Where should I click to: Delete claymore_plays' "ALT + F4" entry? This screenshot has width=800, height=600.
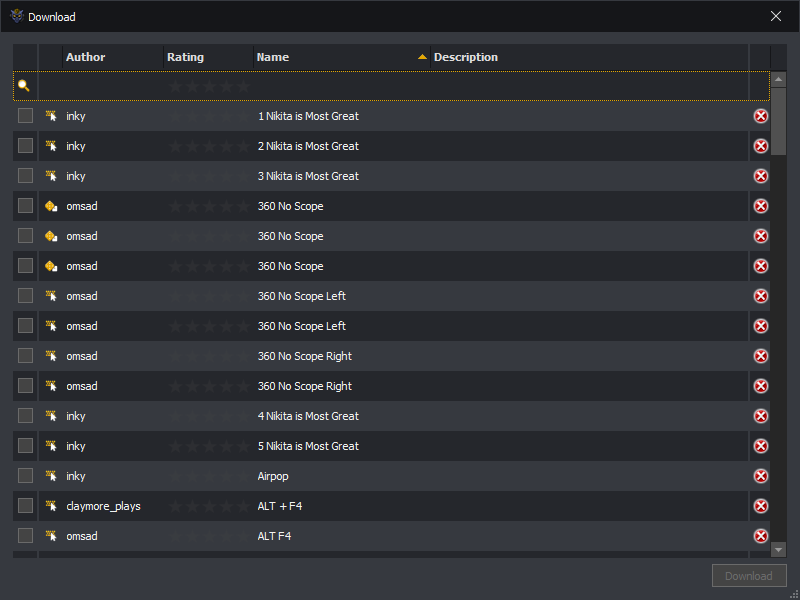(x=761, y=506)
